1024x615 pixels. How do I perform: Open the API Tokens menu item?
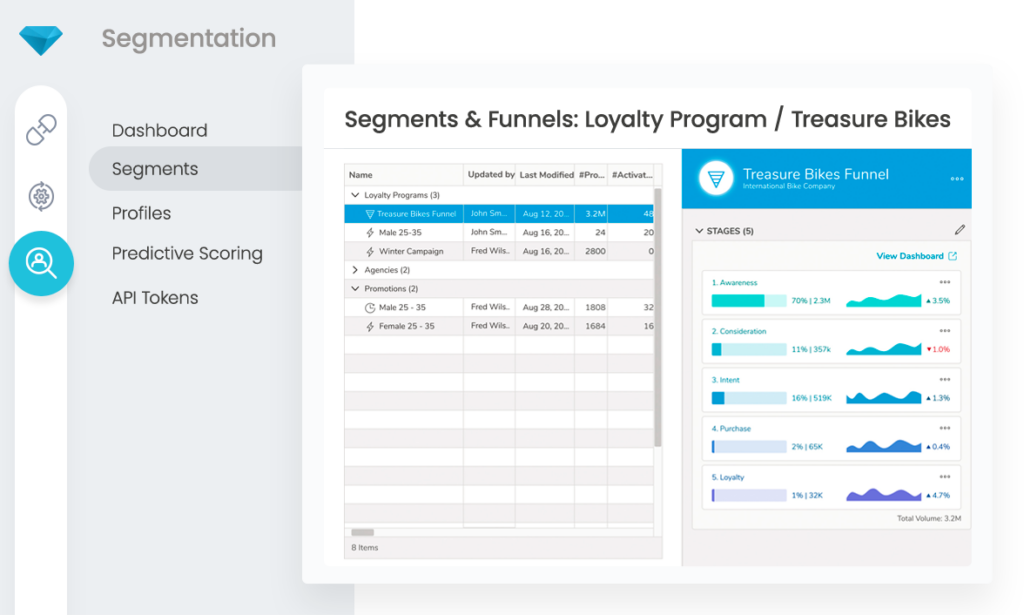pos(155,298)
